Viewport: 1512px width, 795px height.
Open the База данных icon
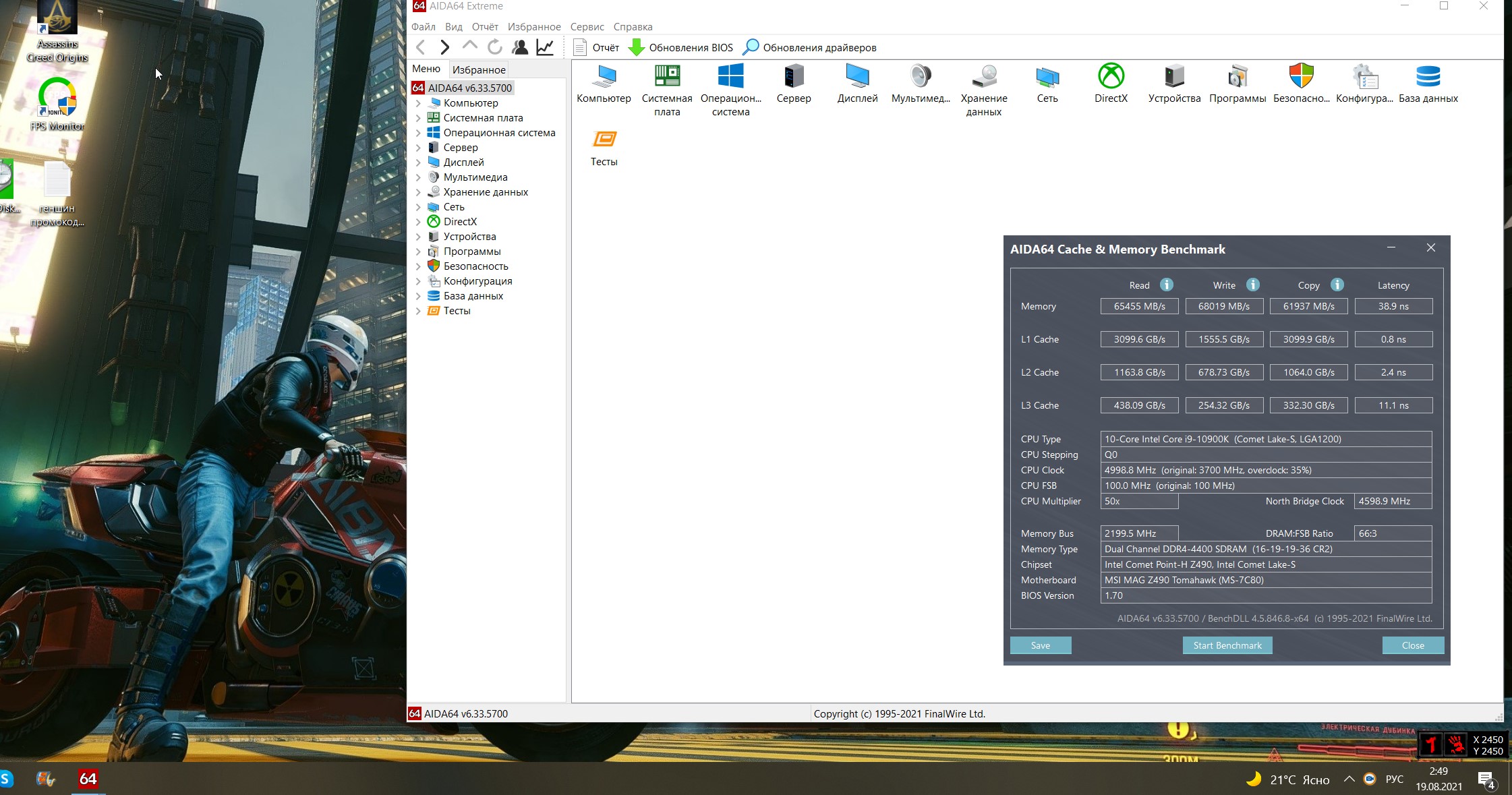[x=1428, y=78]
